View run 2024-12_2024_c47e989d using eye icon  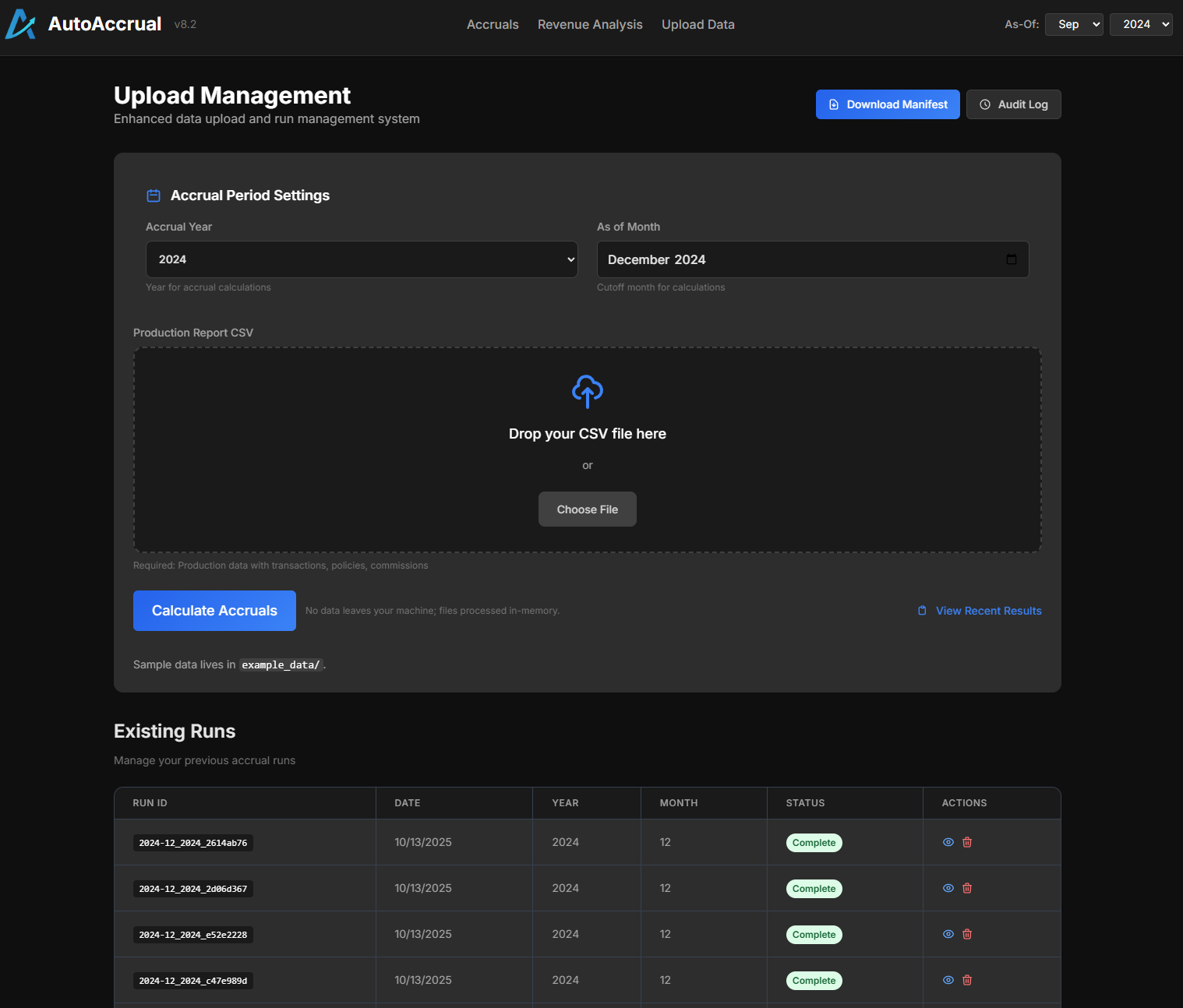pos(948,980)
